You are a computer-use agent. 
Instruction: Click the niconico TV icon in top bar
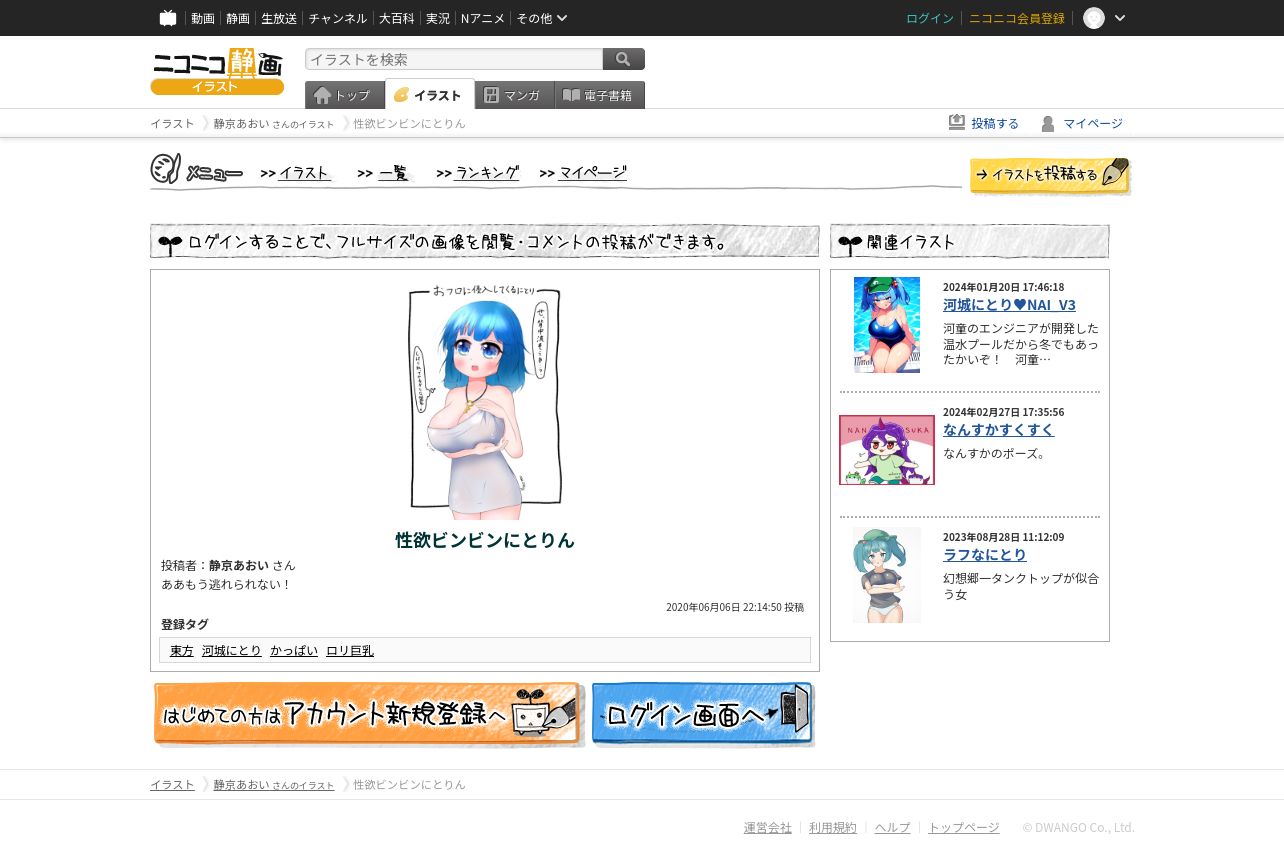[168, 18]
